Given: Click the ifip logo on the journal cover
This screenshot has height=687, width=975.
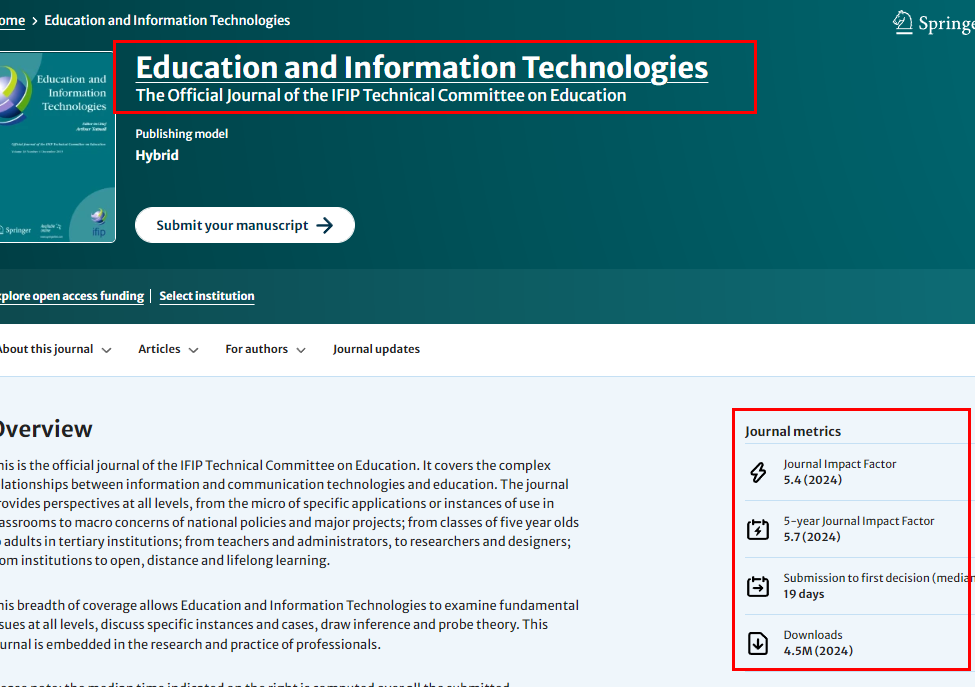Looking at the screenshot, I should (96, 216).
